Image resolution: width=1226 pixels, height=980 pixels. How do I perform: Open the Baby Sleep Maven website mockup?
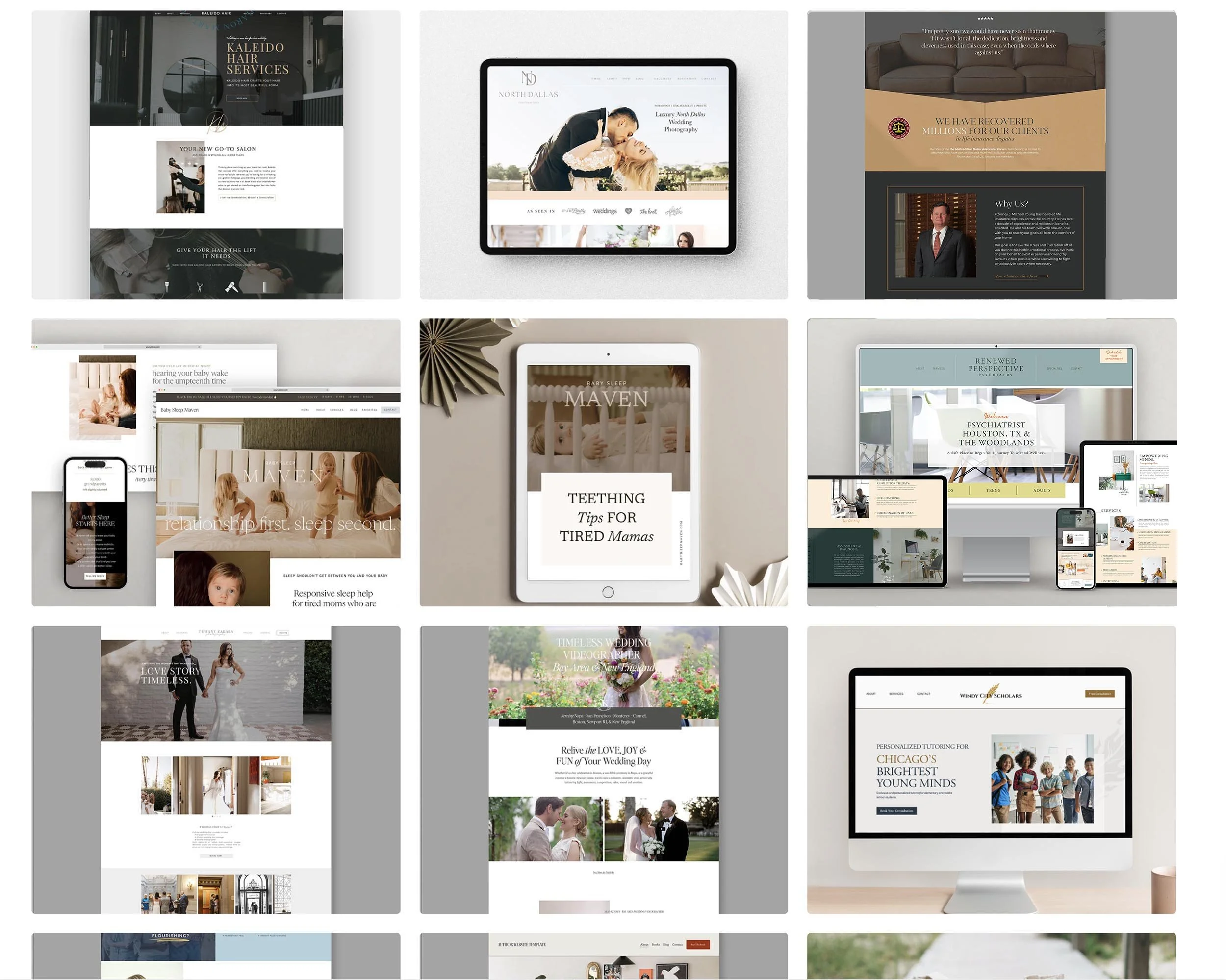tap(216, 463)
